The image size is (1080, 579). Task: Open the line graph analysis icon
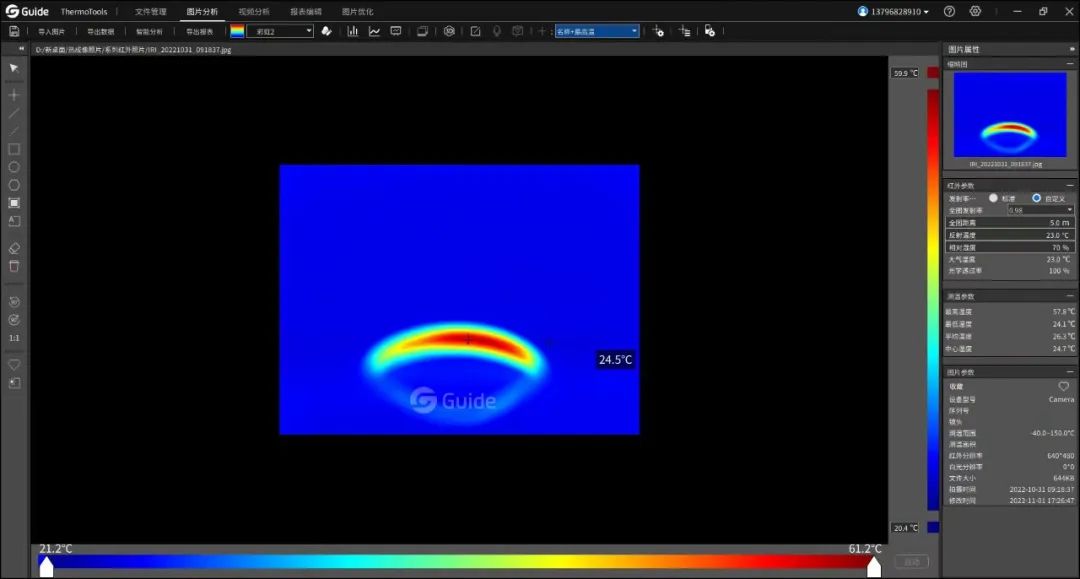tap(374, 31)
